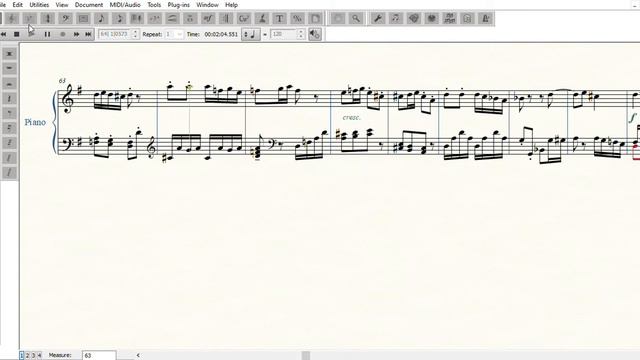Viewport: 640px width, 360px height.
Task: Click the 'Piano' staff name
Action: 35,122
